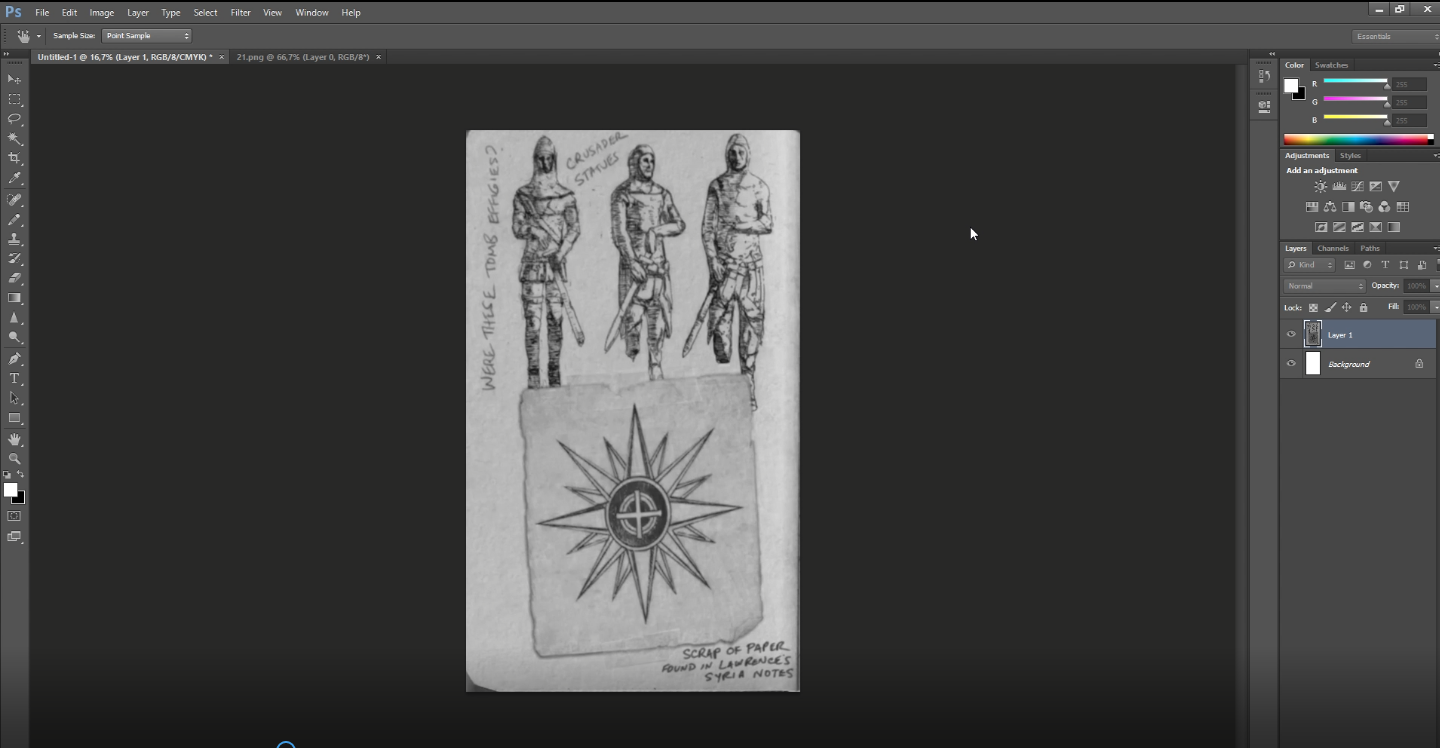Open the Filter menu

click(x=240, y=12)
